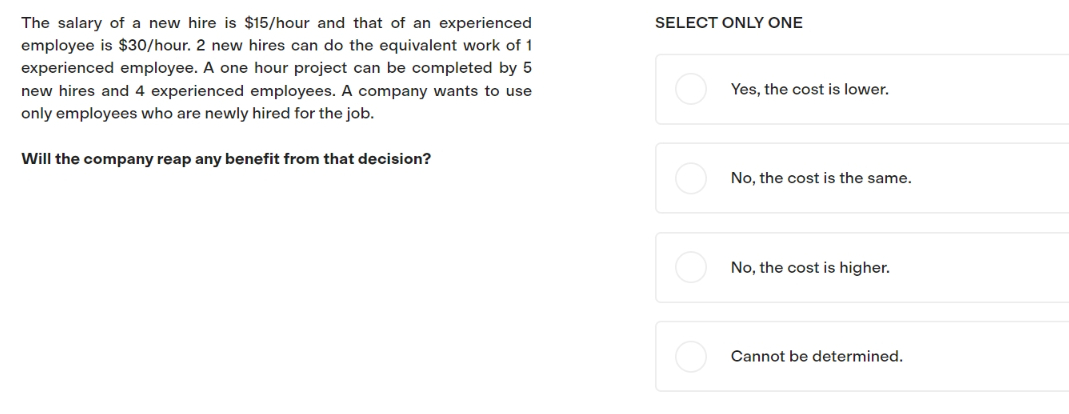Click the 'SELECT ONLY ONE' heading
Screen dimensions: 1069x414
pos(728,23)
